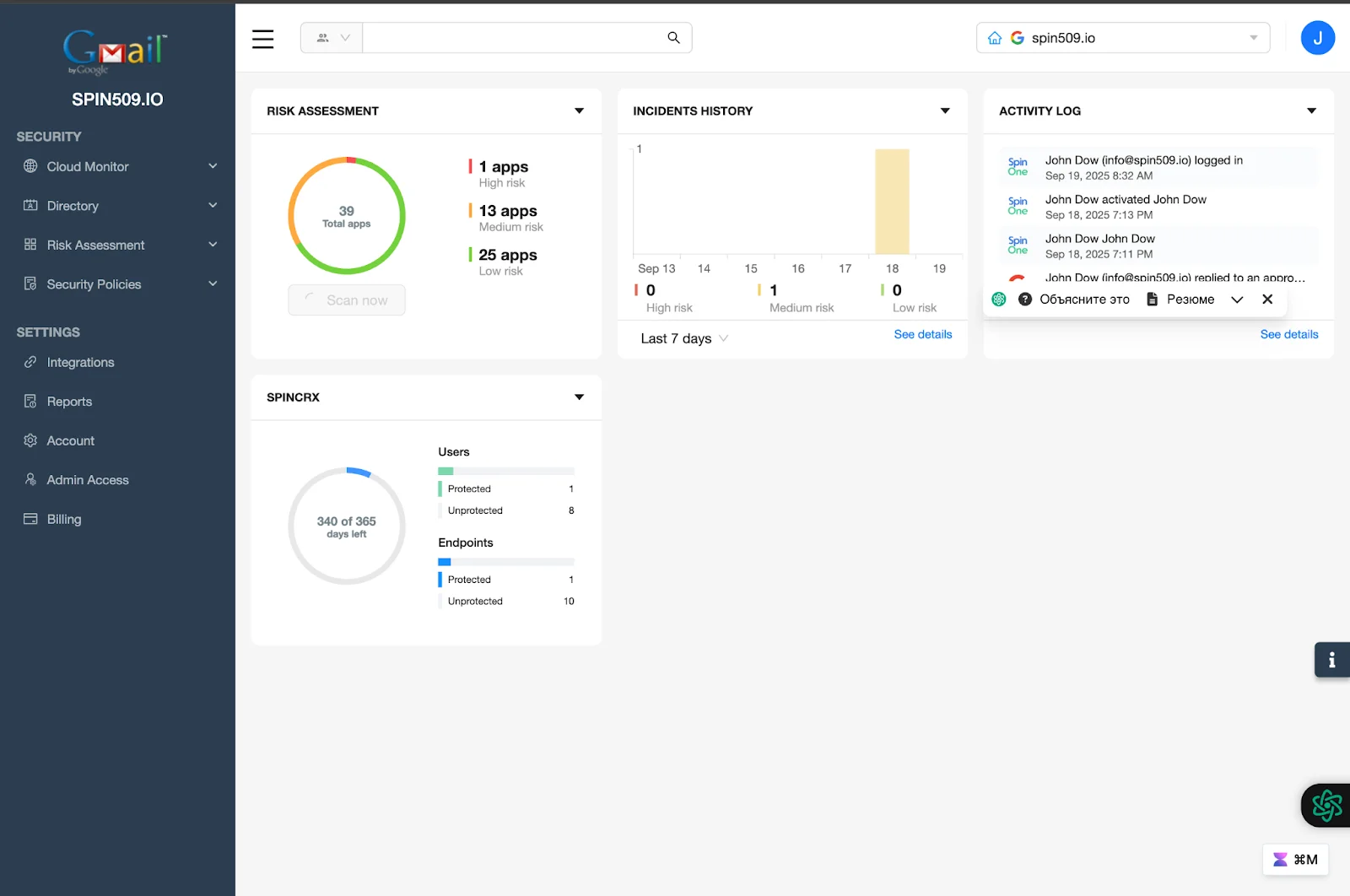The image size is (1350, 896).
Task: Open the hamburger navigation menu
Action: coord(262,38)
